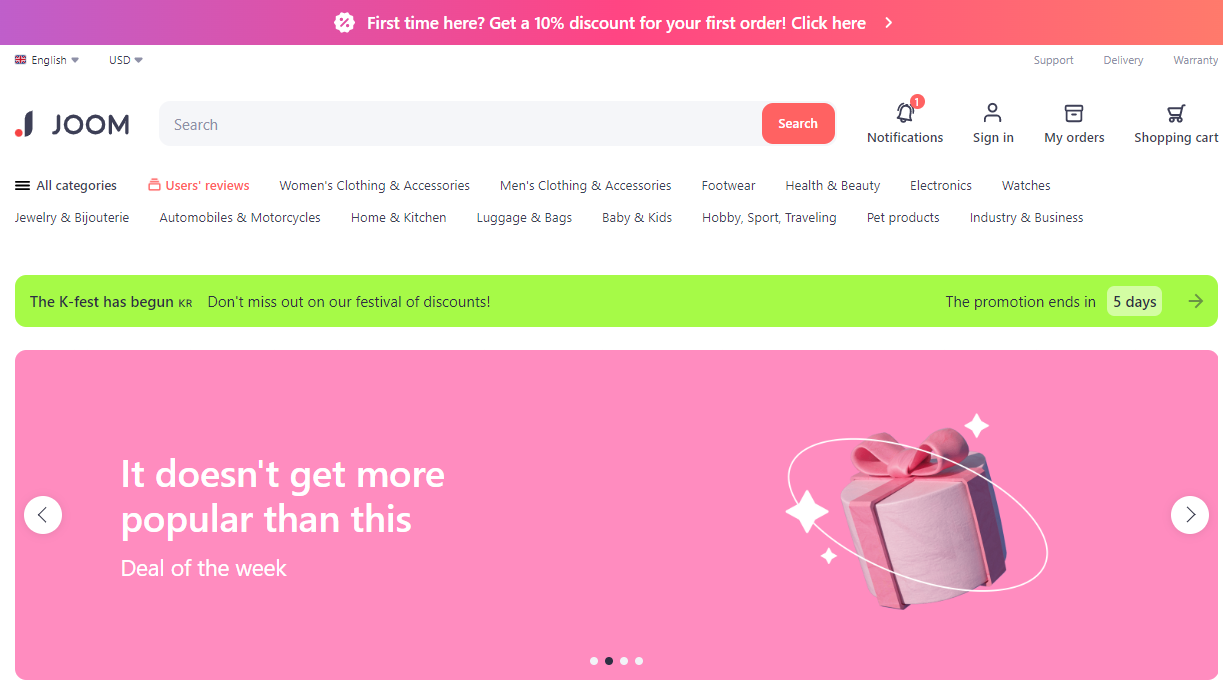Open My orders box icon
The image size is (1223, 684).
[x=1074, y=112]
